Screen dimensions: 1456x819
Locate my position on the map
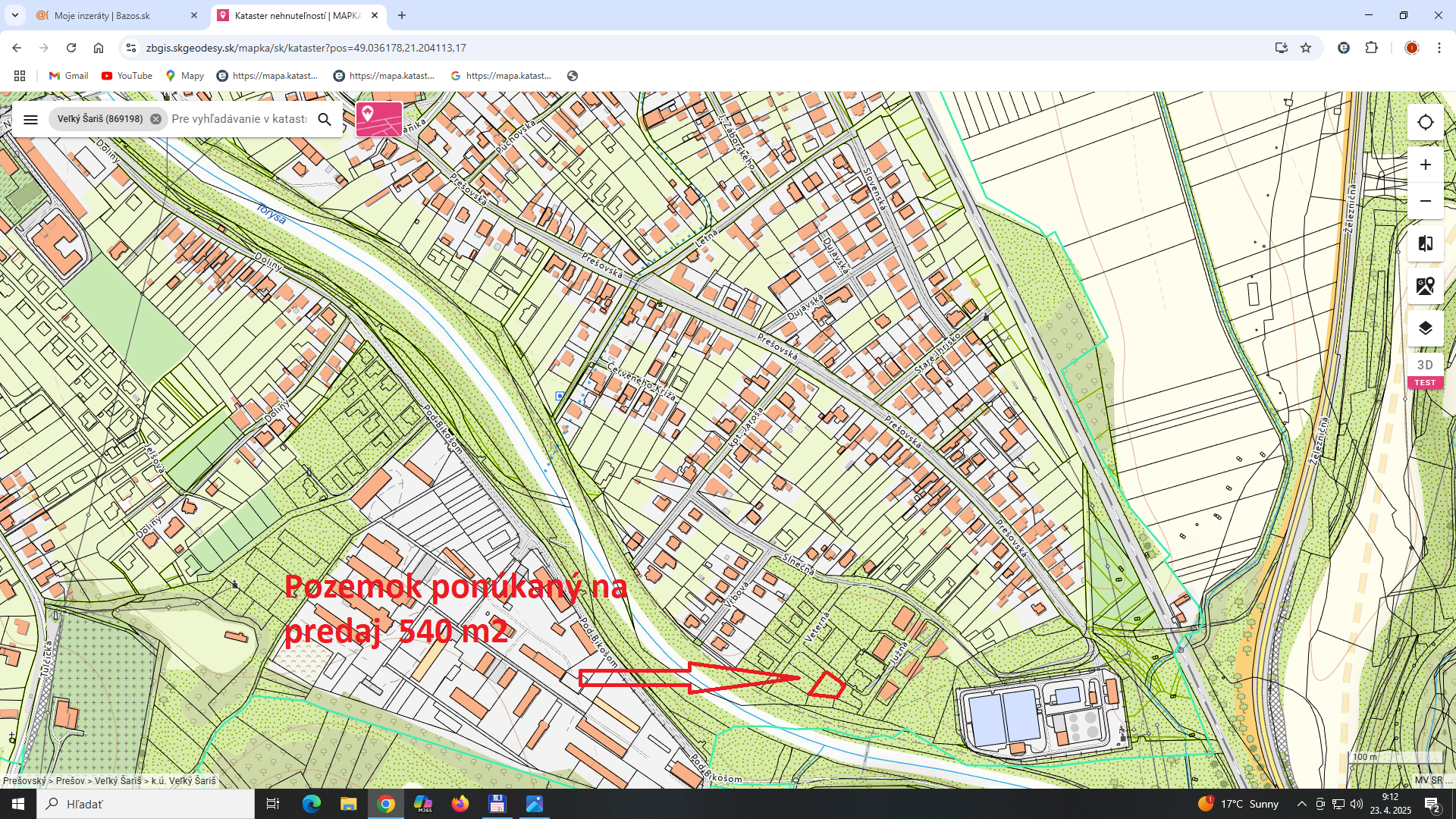coord(1426,122)
